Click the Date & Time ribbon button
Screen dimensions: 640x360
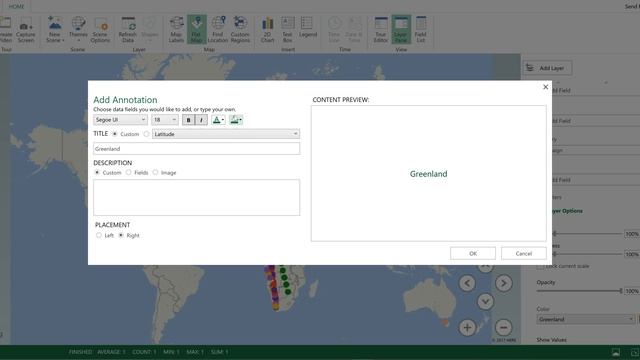click(x=354, y=29)
